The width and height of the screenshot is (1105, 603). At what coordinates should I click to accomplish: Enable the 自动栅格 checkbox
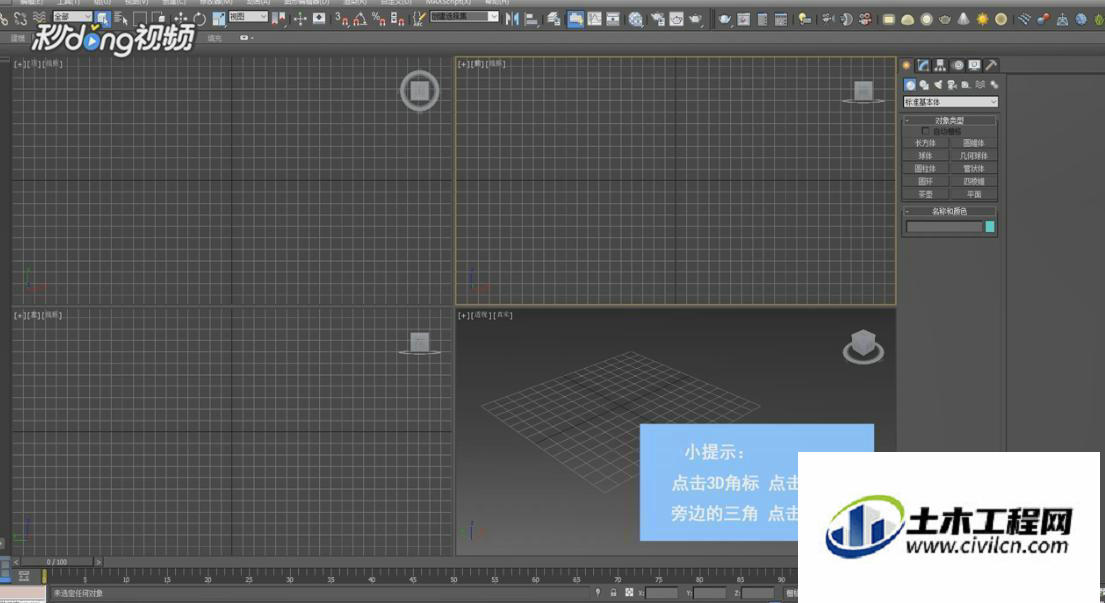tap(925, 131)
